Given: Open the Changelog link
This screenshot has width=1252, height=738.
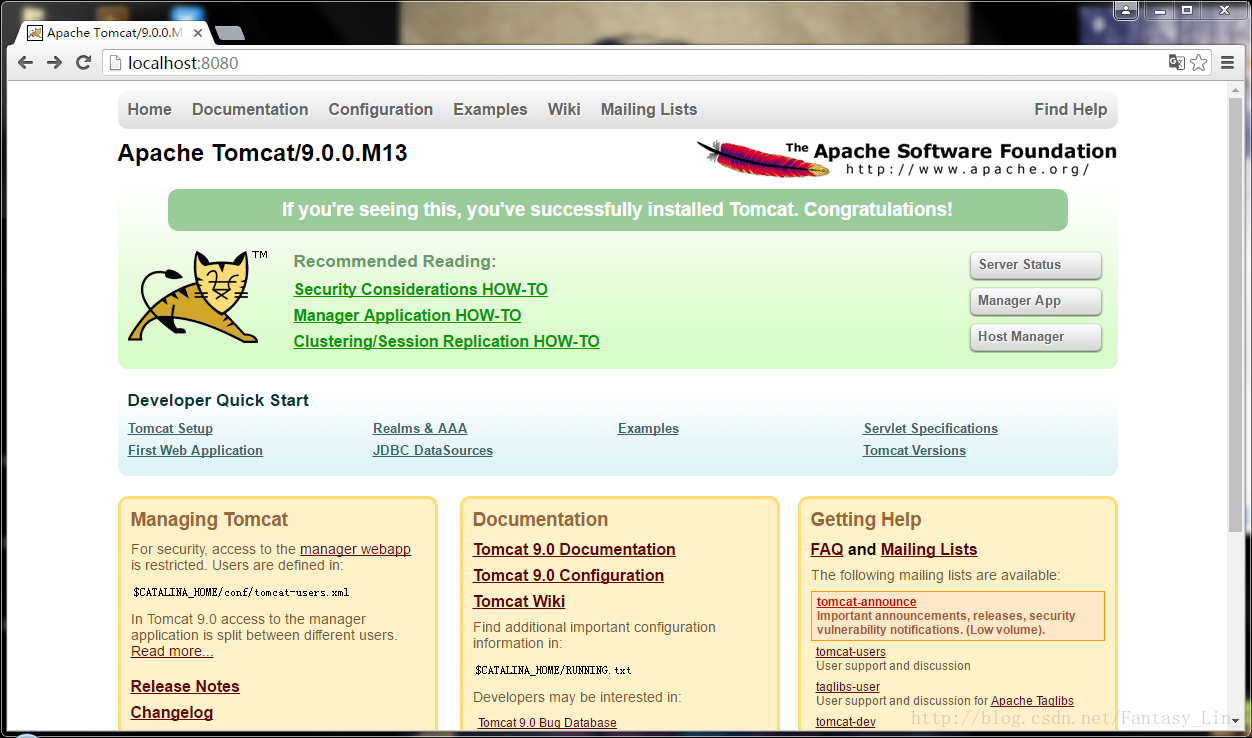Looking at the screenshot, I should [x=172, y=712].
